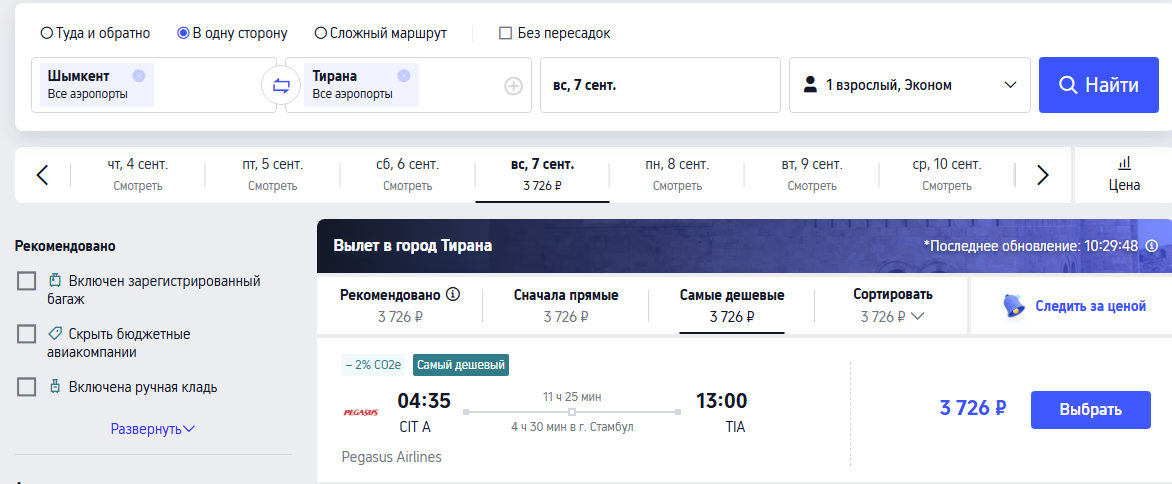
Task: Select the пн, 8 сент. date tab
Action: click(677, 175)
